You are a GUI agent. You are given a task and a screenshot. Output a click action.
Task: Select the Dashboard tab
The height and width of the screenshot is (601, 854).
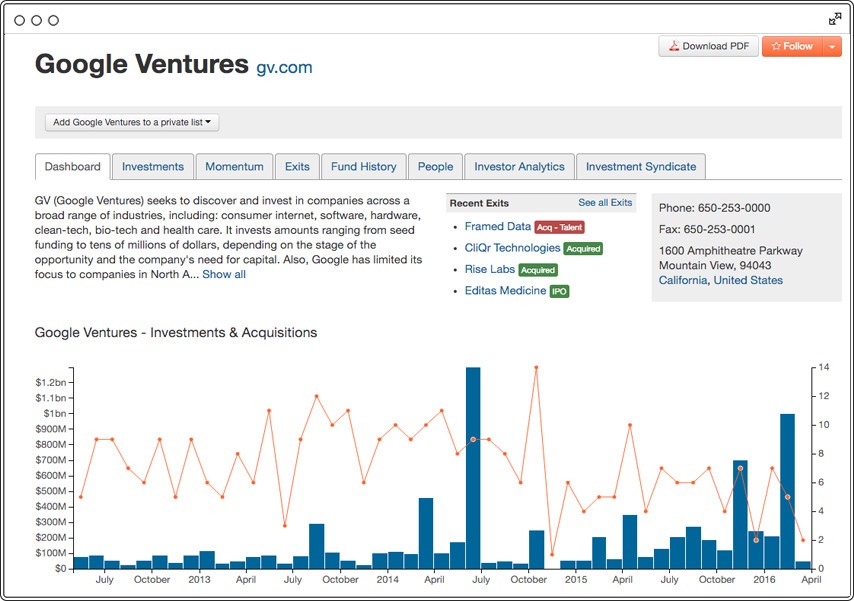pos(72,167)
